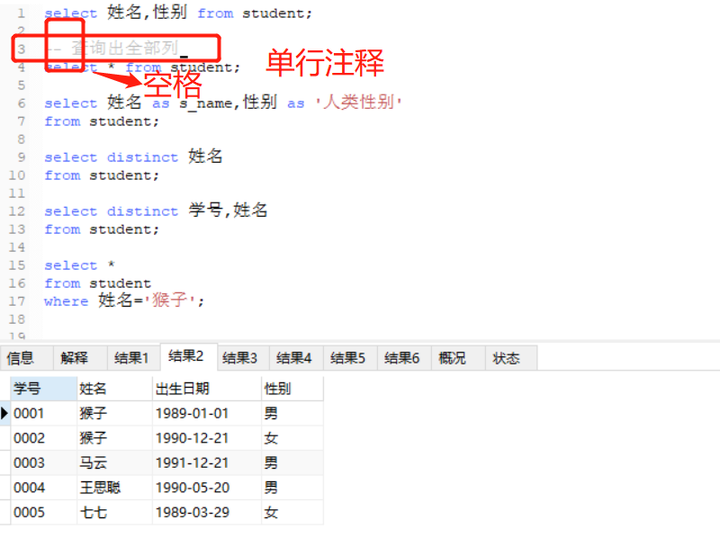Viewport: 720px width, 547px height.
Task: Select birth date 1990-12-21
Action: coord(207,438)
